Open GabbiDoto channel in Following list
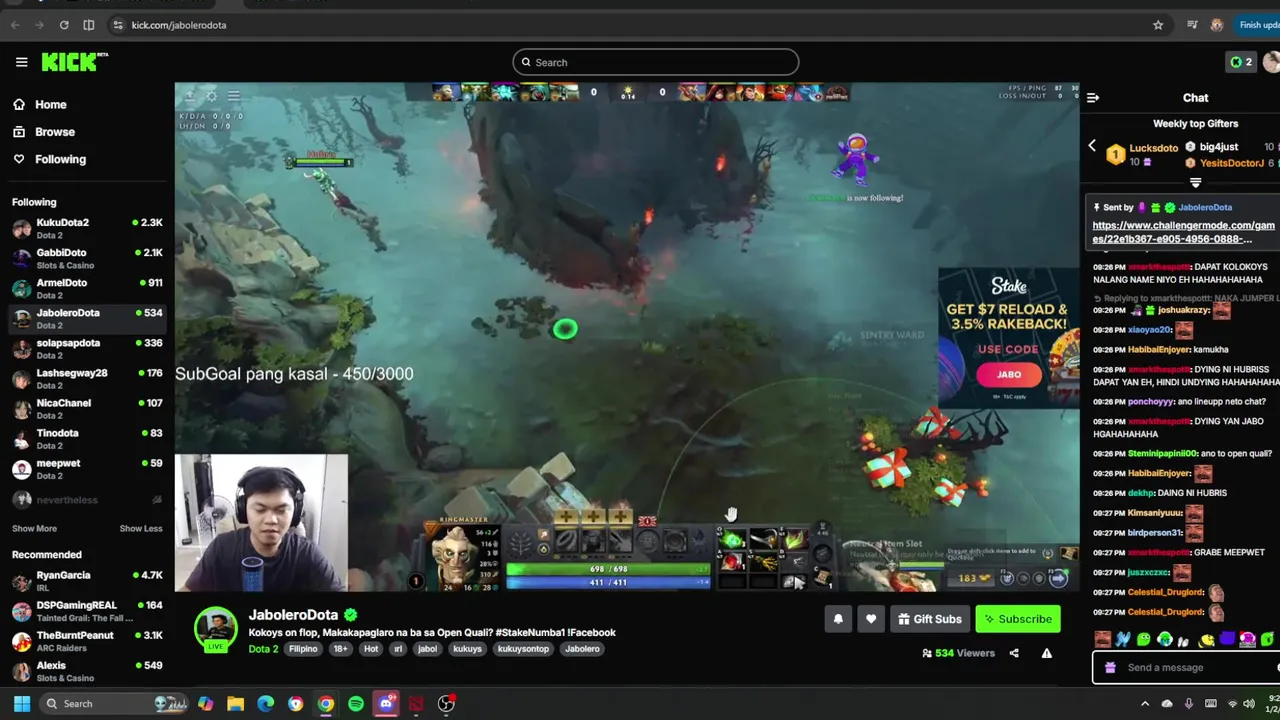This screenshot has width=1280, height=720. point(87,258)
